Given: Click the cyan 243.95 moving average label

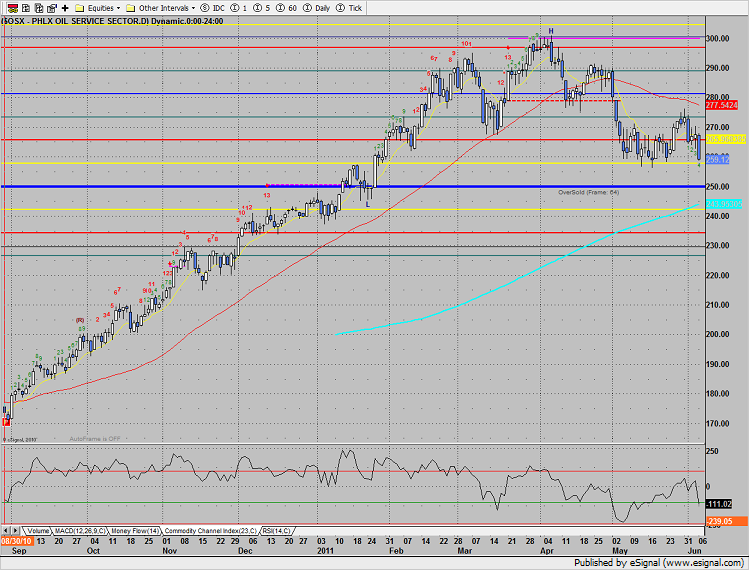Looking at the screenshot, I should pyautogui.click(x=724, y=204).
